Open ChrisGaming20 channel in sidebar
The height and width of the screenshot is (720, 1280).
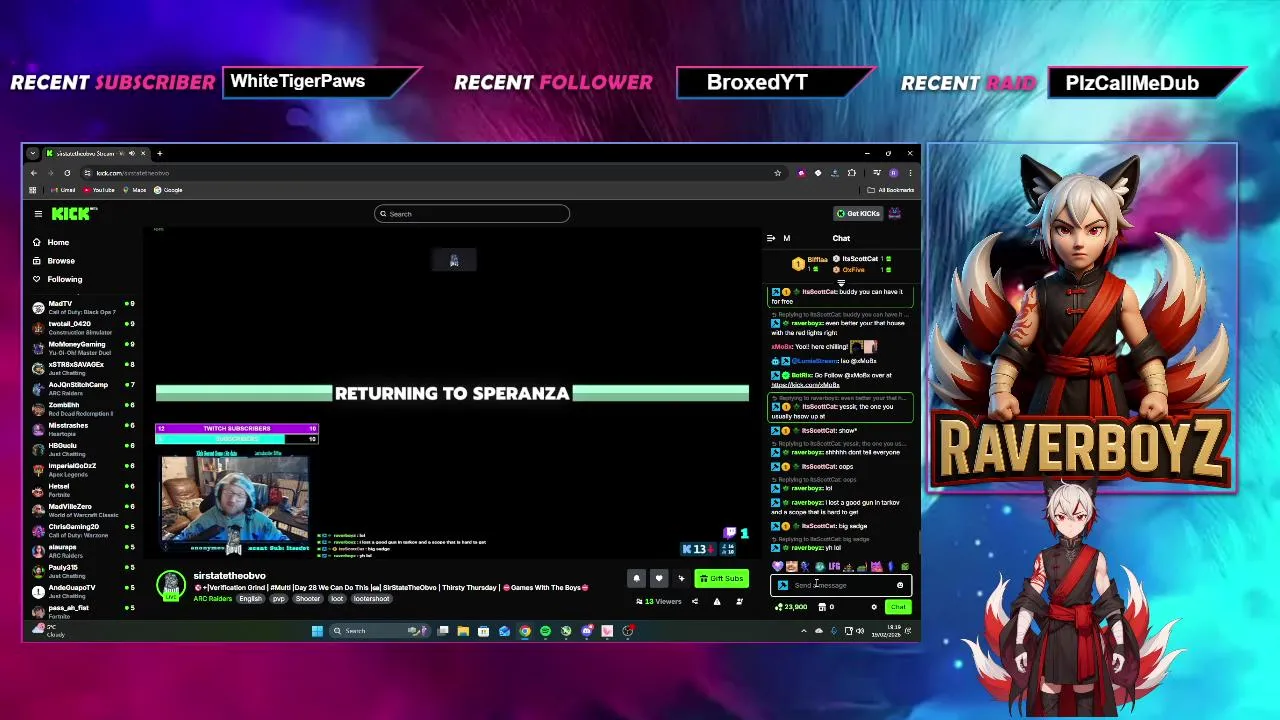tap(85, 530)
